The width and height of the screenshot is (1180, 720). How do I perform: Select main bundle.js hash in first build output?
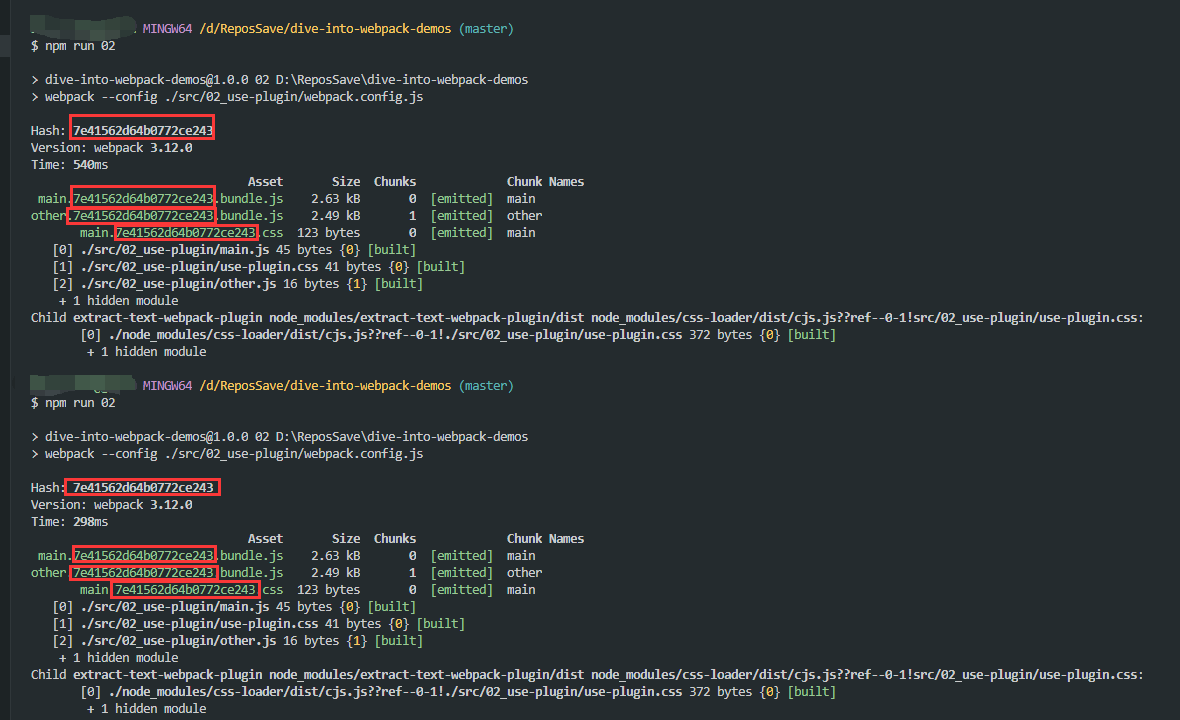click(143, 199)
